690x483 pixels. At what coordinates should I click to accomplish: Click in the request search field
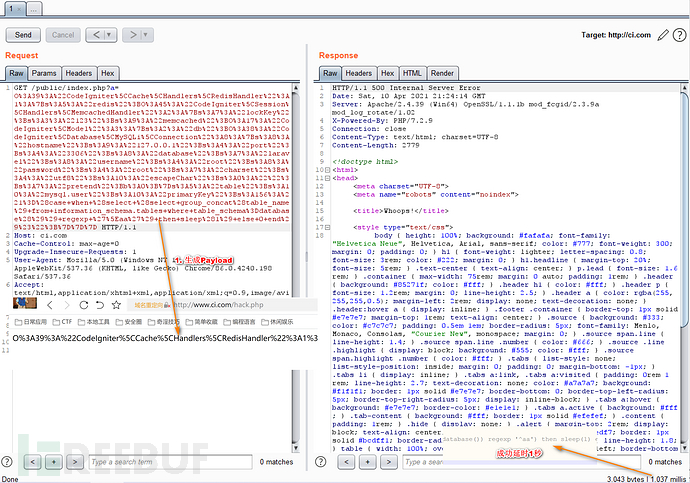point(170,462)
